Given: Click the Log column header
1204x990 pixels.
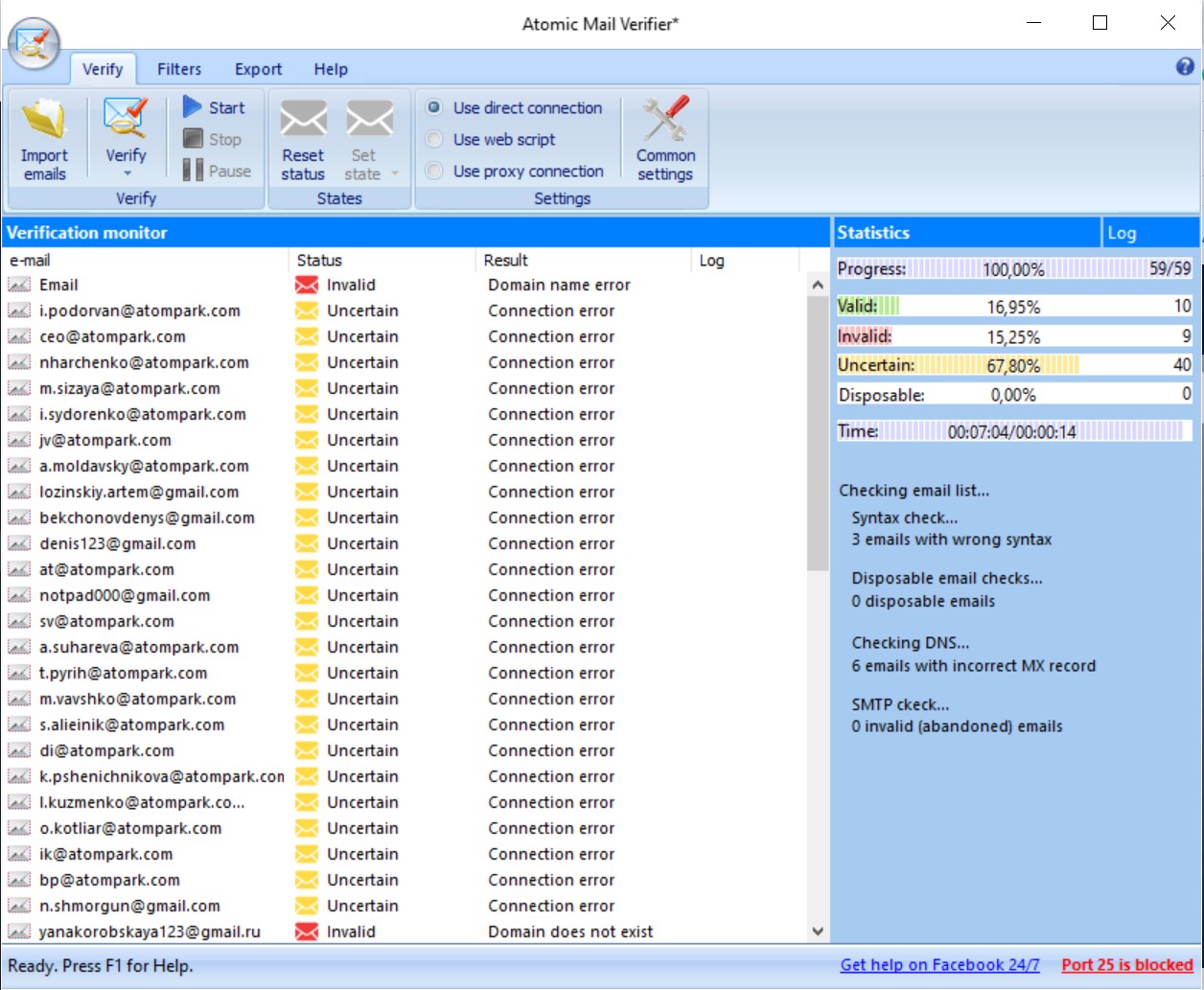Looking at the screenshot, I should [x=745, y=260].
